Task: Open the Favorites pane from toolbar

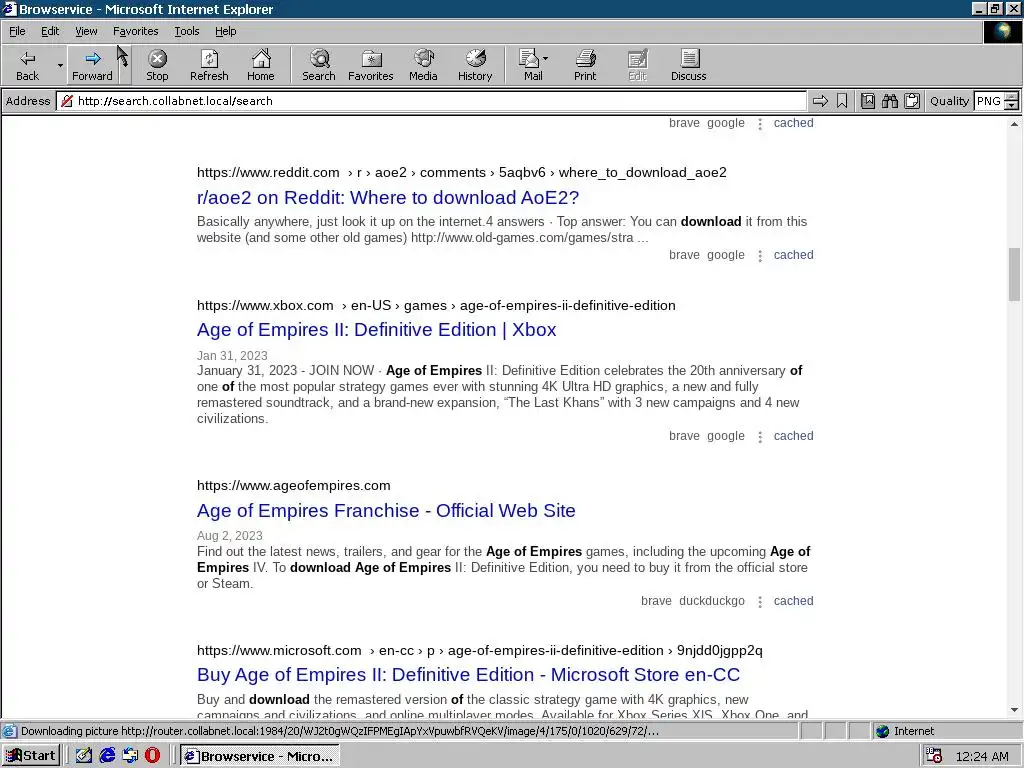Action: click(x=370, y=65)
